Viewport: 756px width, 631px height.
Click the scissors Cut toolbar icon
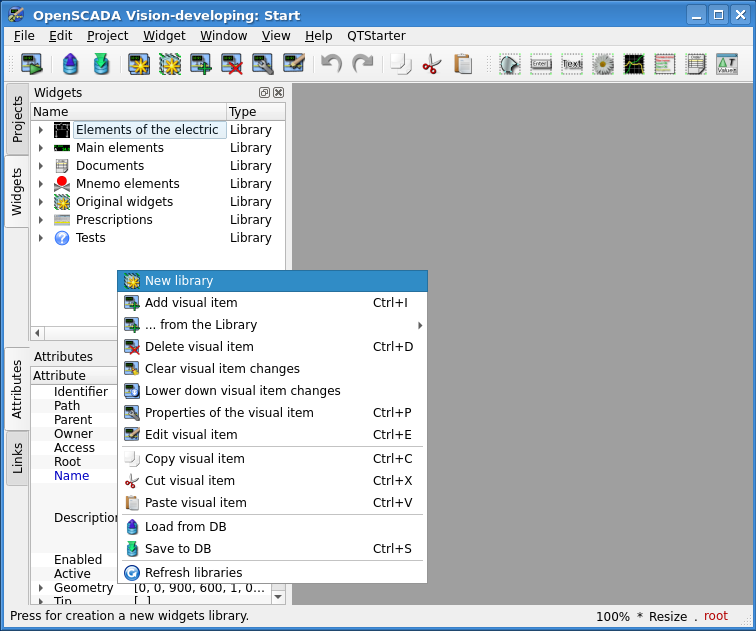431,65
